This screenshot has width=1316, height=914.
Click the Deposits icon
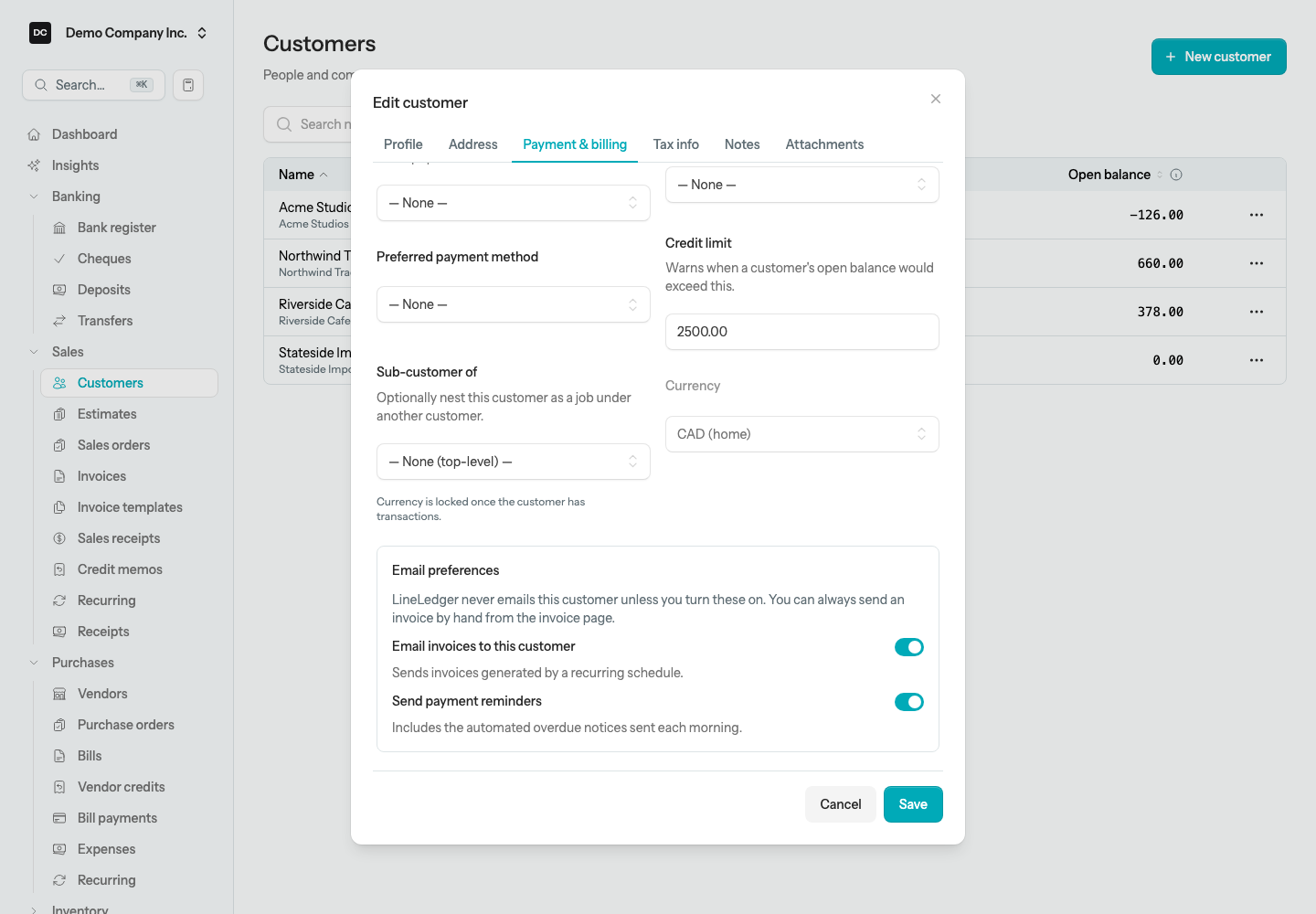[x=59, y=290]
